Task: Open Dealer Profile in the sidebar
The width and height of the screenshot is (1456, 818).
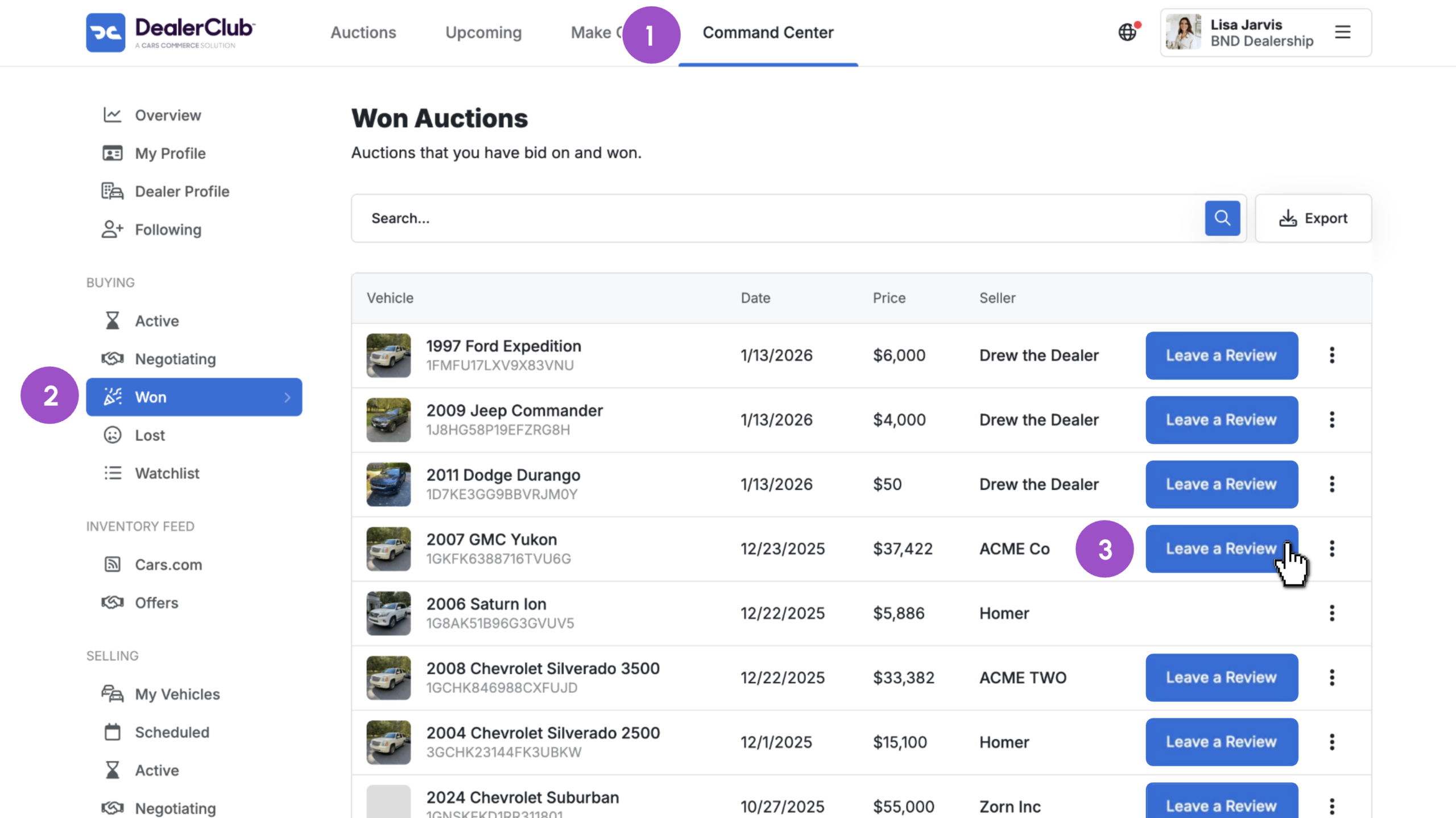Action: (x=182, y=191)
